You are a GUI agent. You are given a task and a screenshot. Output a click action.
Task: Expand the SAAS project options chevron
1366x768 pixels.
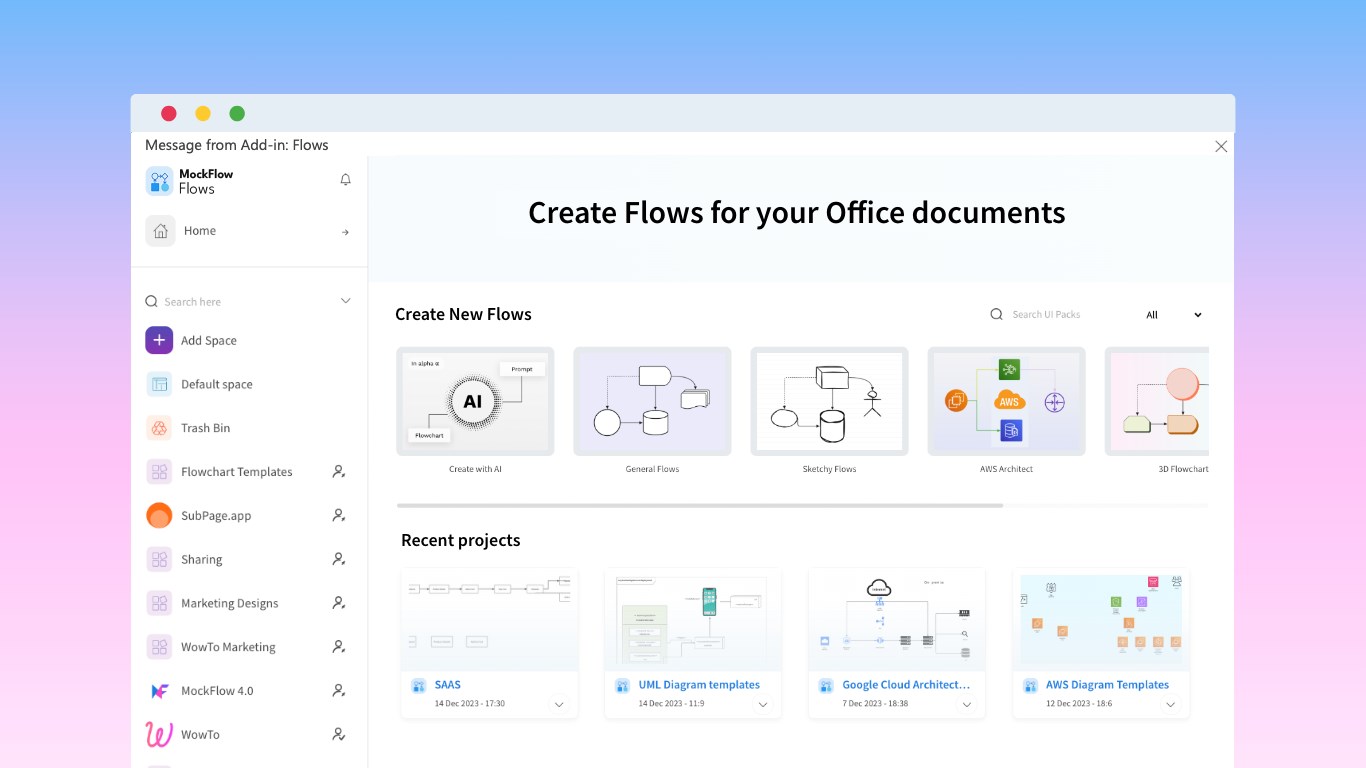[x=559, y=705]
